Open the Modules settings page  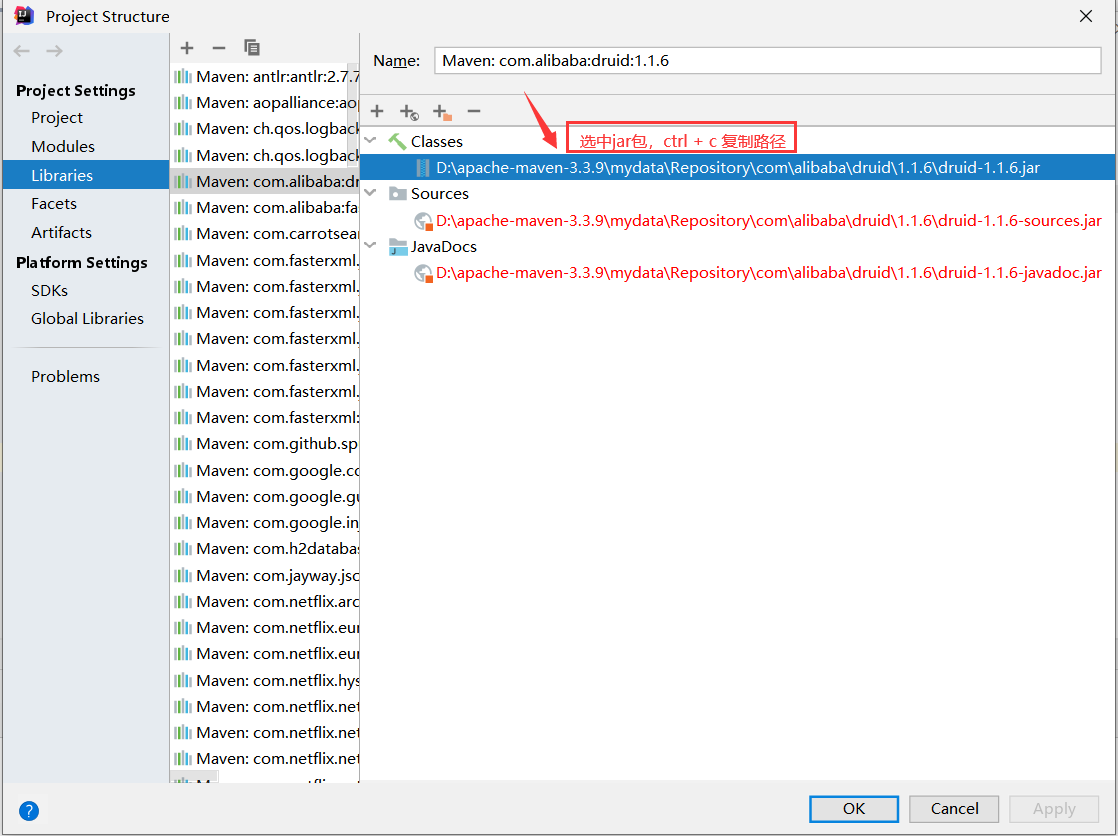pyautogui.click(x=63, y=146)
